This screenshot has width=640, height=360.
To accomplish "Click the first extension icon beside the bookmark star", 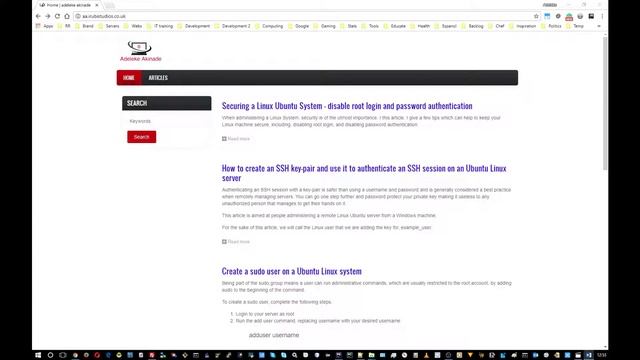I will pyautogui.click(x=547, y=16).
